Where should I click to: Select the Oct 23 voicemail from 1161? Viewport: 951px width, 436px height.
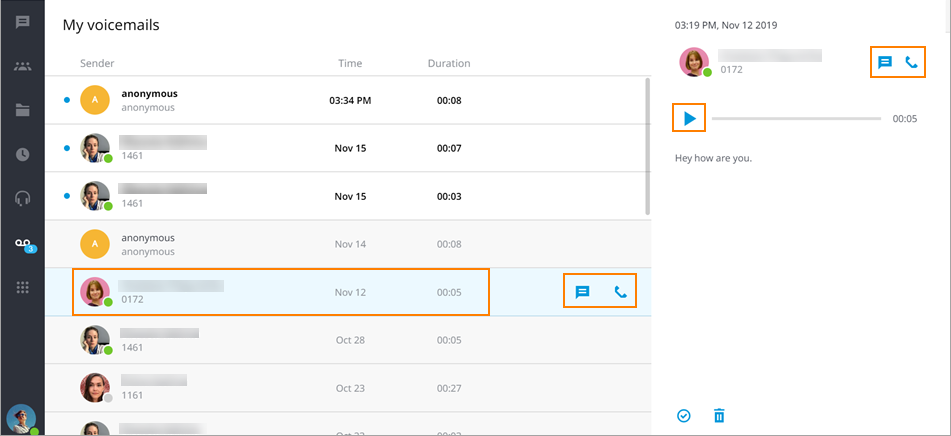coord(348,388)
